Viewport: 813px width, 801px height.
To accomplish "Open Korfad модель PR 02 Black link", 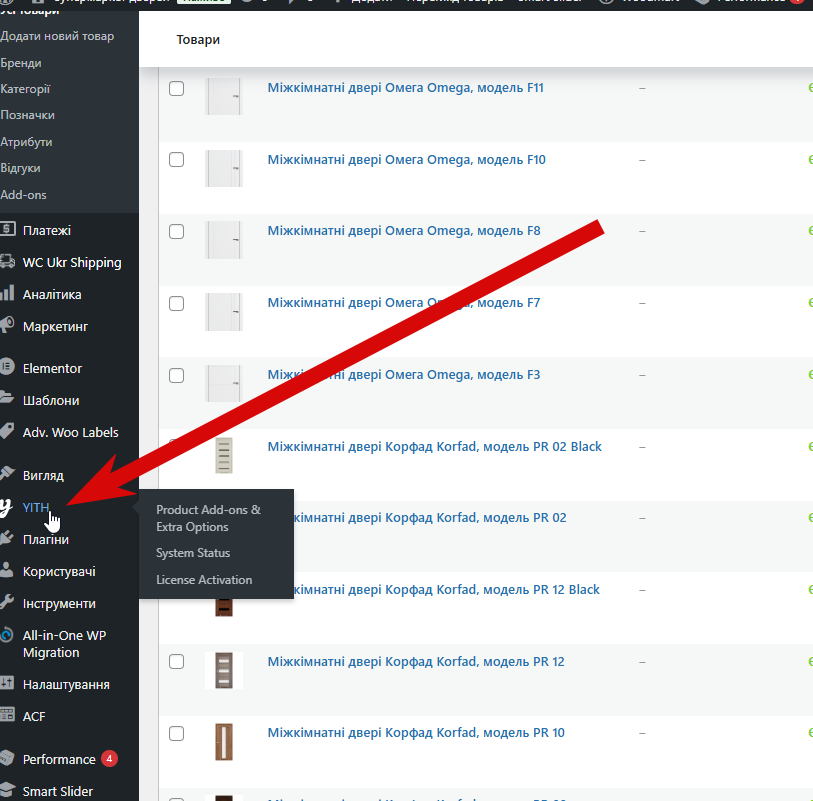I will [434, 446].
